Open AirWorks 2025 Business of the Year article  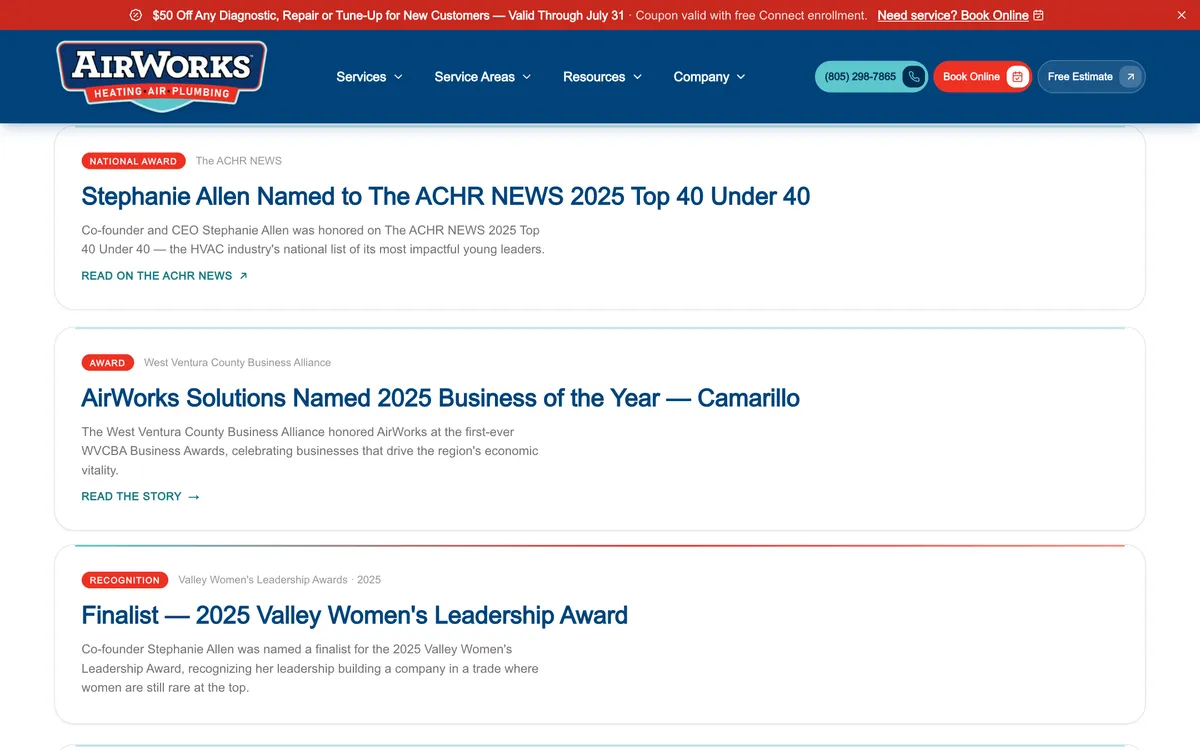pyautogui.click(x=441, y=398)
